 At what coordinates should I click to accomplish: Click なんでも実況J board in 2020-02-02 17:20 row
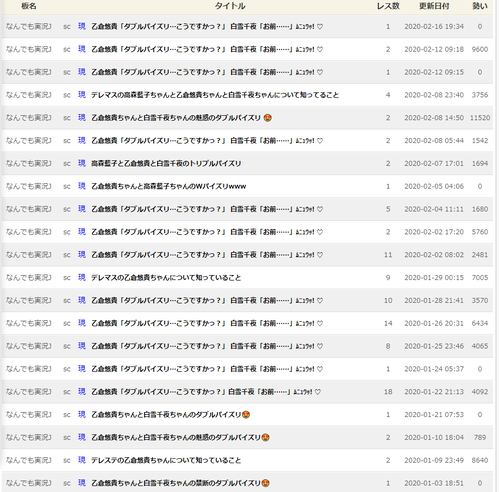tap(29, 232)
